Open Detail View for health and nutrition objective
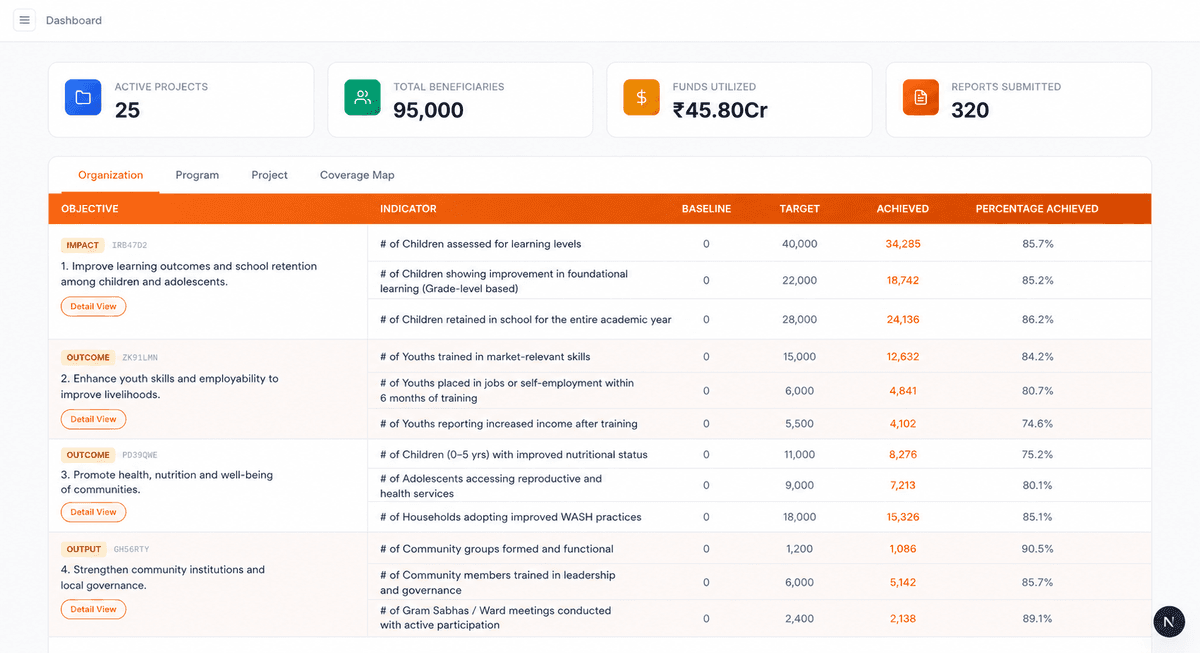Viewport: 1200px width, 653px height. (93, 512)
